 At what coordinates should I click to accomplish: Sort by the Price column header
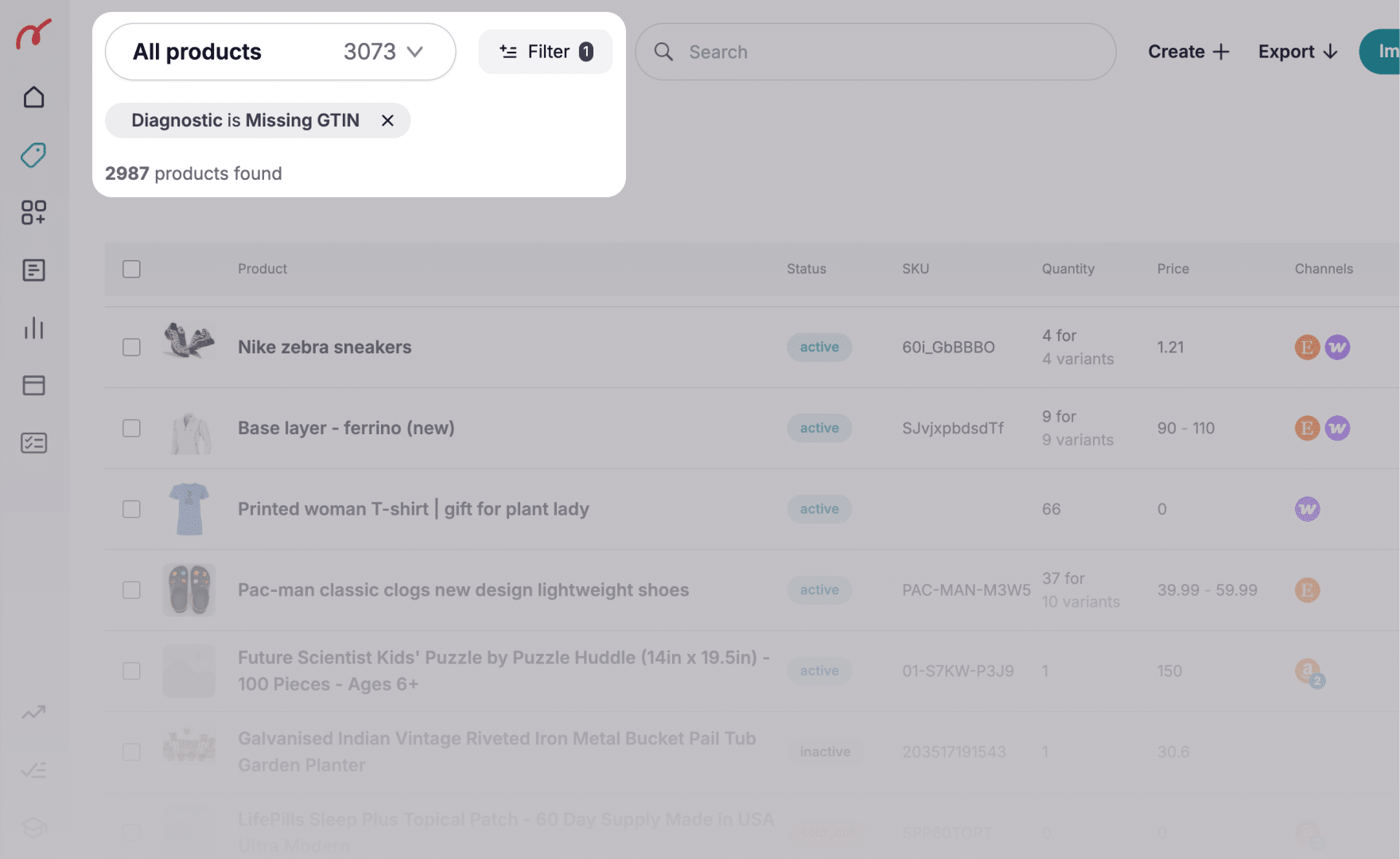coord(1172,269)
